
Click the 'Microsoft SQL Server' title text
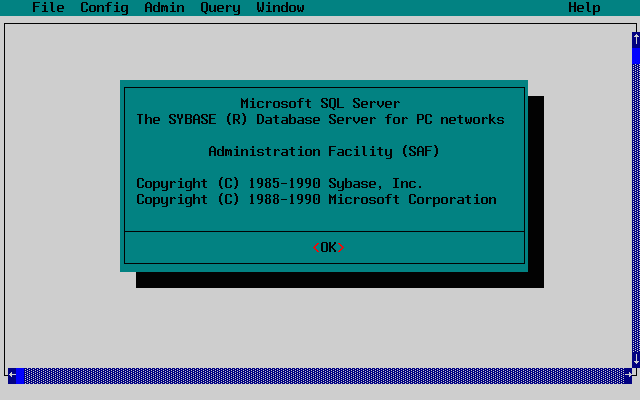(x=320, y=103)
